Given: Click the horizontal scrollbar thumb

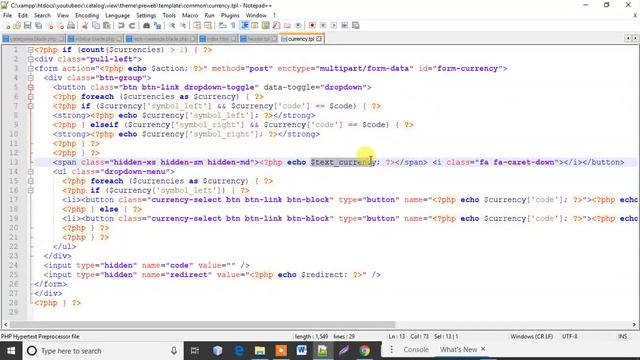Looking at the screenshot, I should pos(202,324).
